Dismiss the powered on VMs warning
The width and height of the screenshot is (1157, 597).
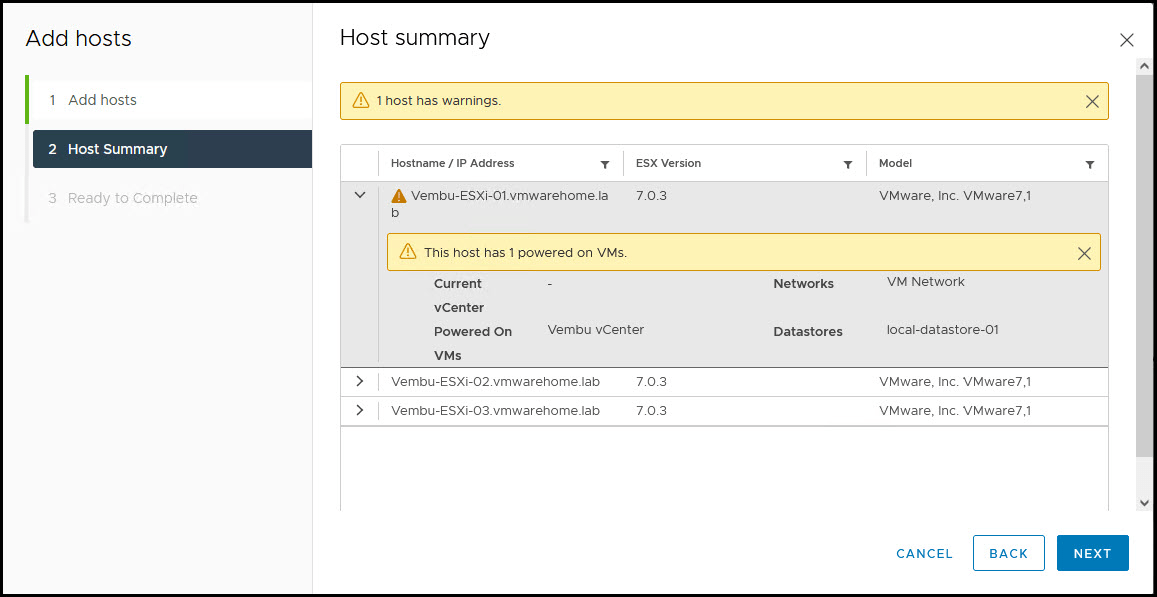coord(1084,253)
